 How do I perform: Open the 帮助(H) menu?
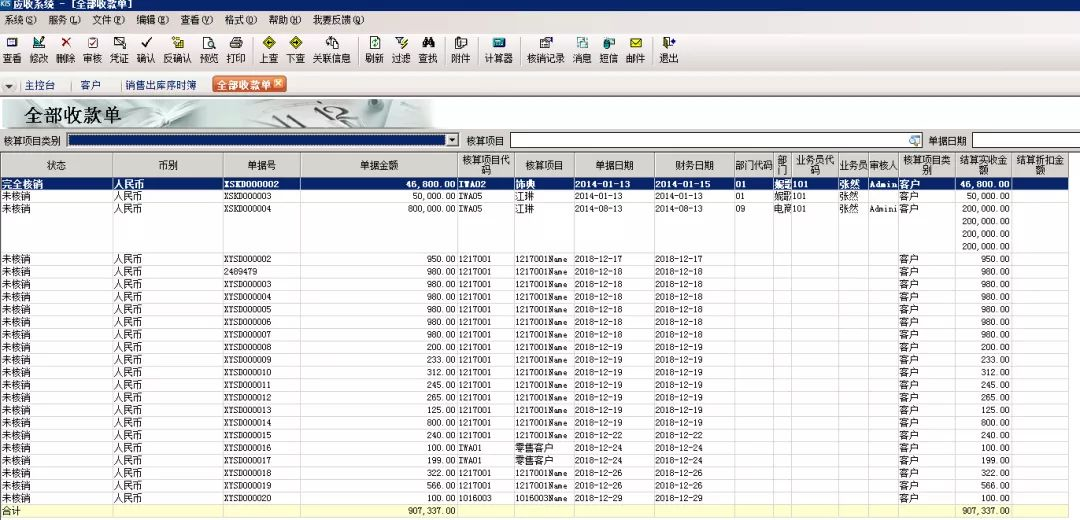(285, 21)
